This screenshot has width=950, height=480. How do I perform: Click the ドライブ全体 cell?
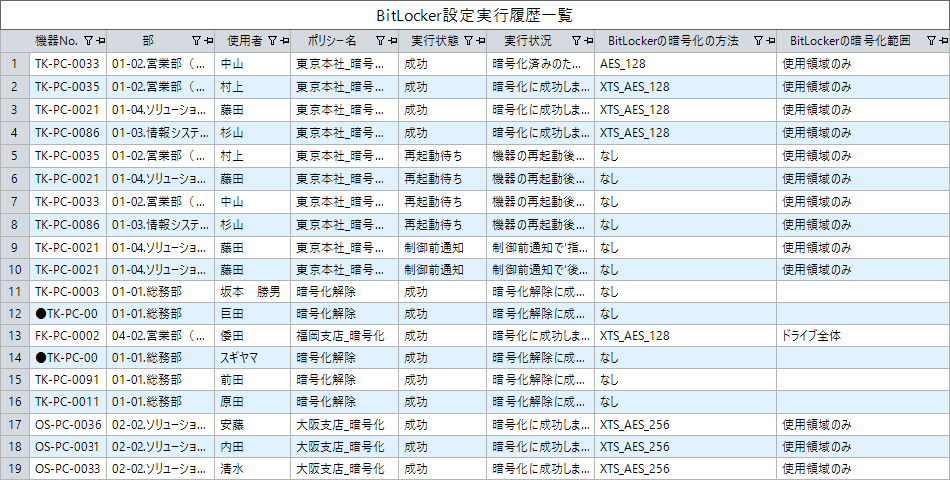click(863, 335)
